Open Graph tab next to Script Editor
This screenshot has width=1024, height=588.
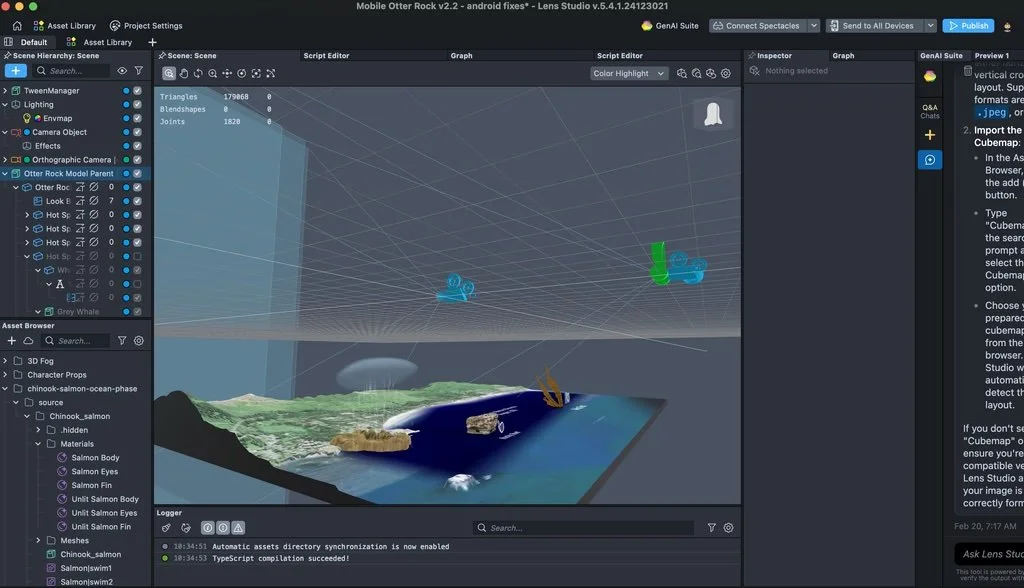coord(461,56)
